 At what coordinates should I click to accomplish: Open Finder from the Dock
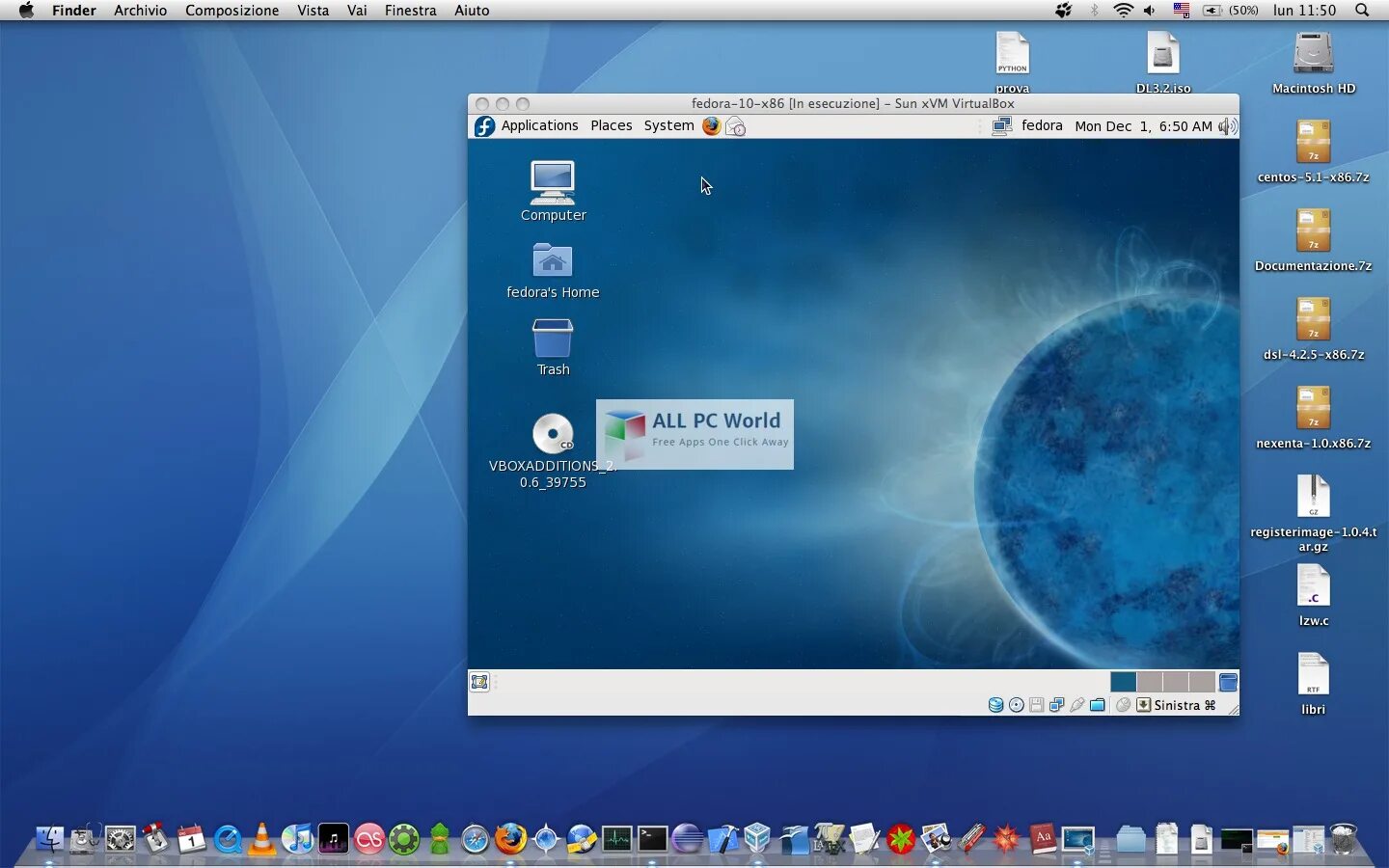[x=49, y=839]
